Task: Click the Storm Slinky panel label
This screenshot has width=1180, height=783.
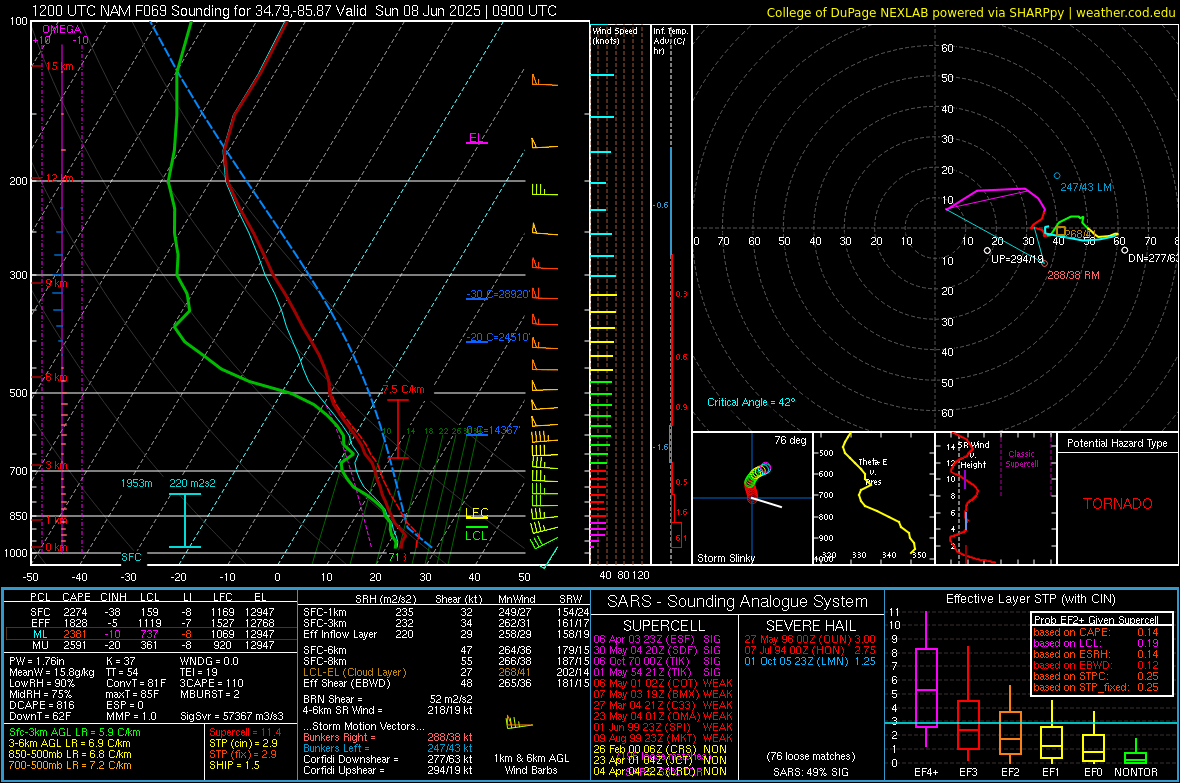Action: pos(726,558)
